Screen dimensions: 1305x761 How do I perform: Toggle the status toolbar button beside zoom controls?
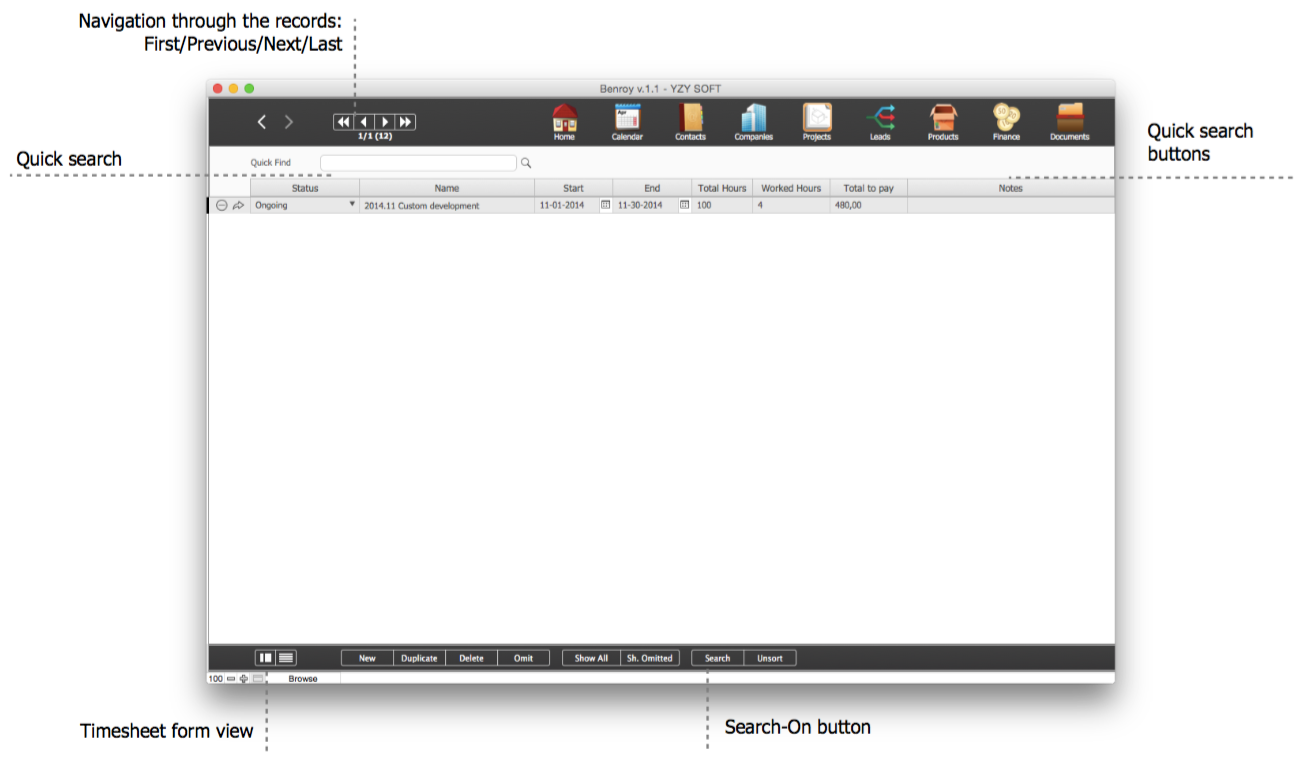pyautogui.click(x=258, y=678)
